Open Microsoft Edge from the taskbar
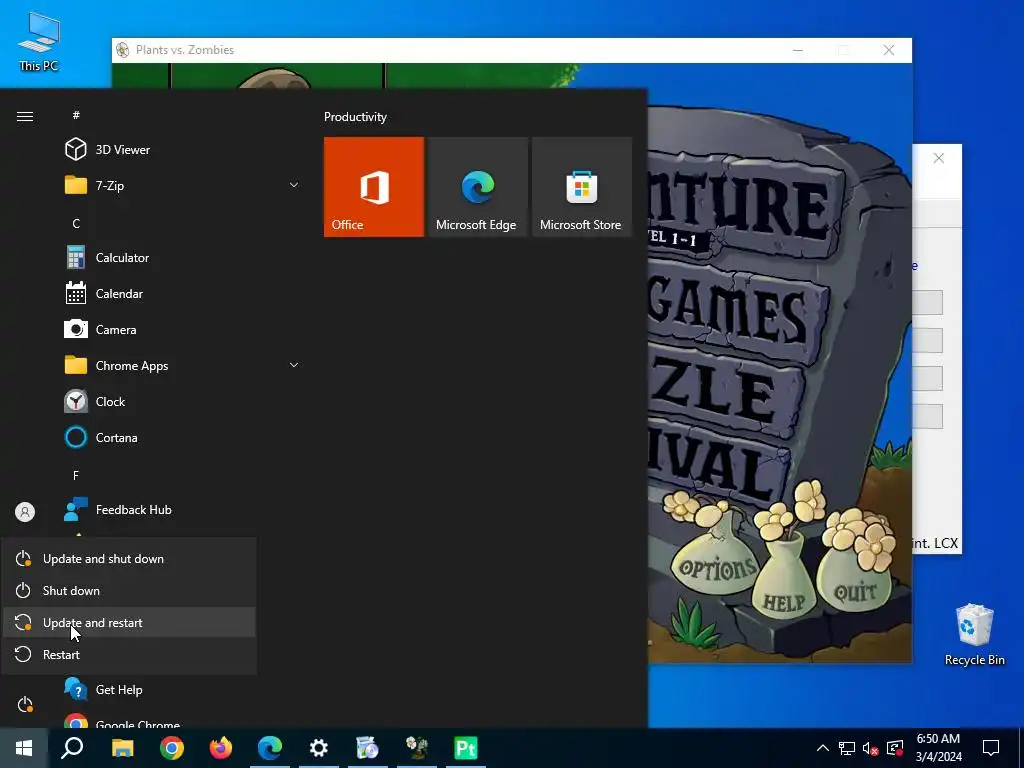This screenshot has height=768, width=1024. point(270,748)
